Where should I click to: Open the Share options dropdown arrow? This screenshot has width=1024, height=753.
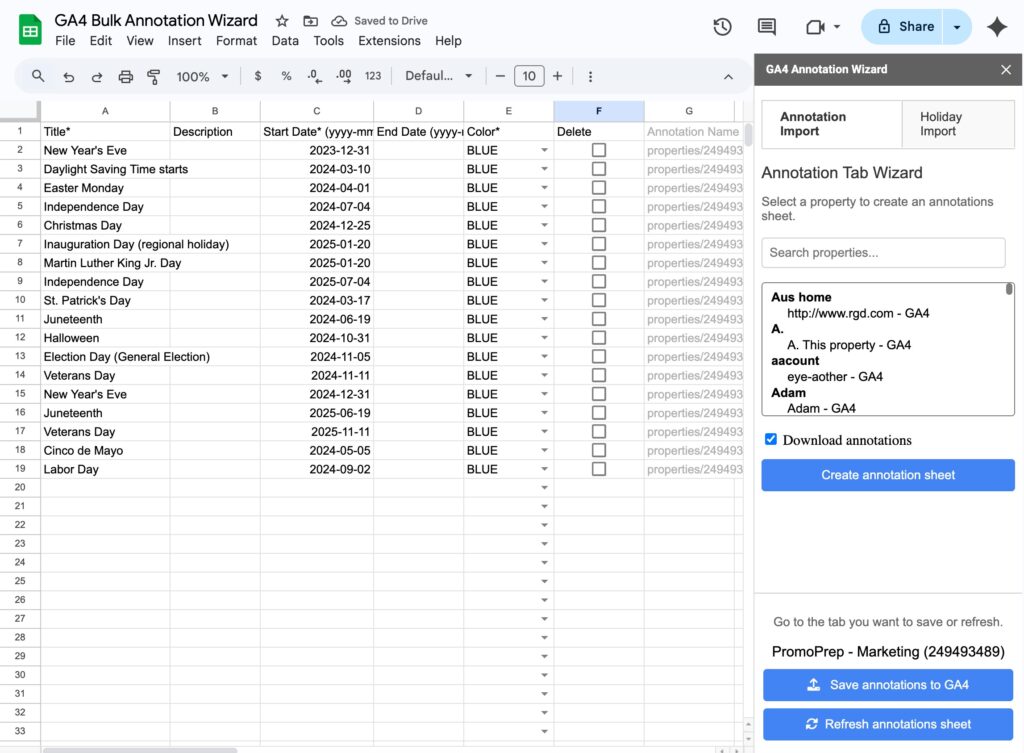pyautogui.click(x=957, y=27)
